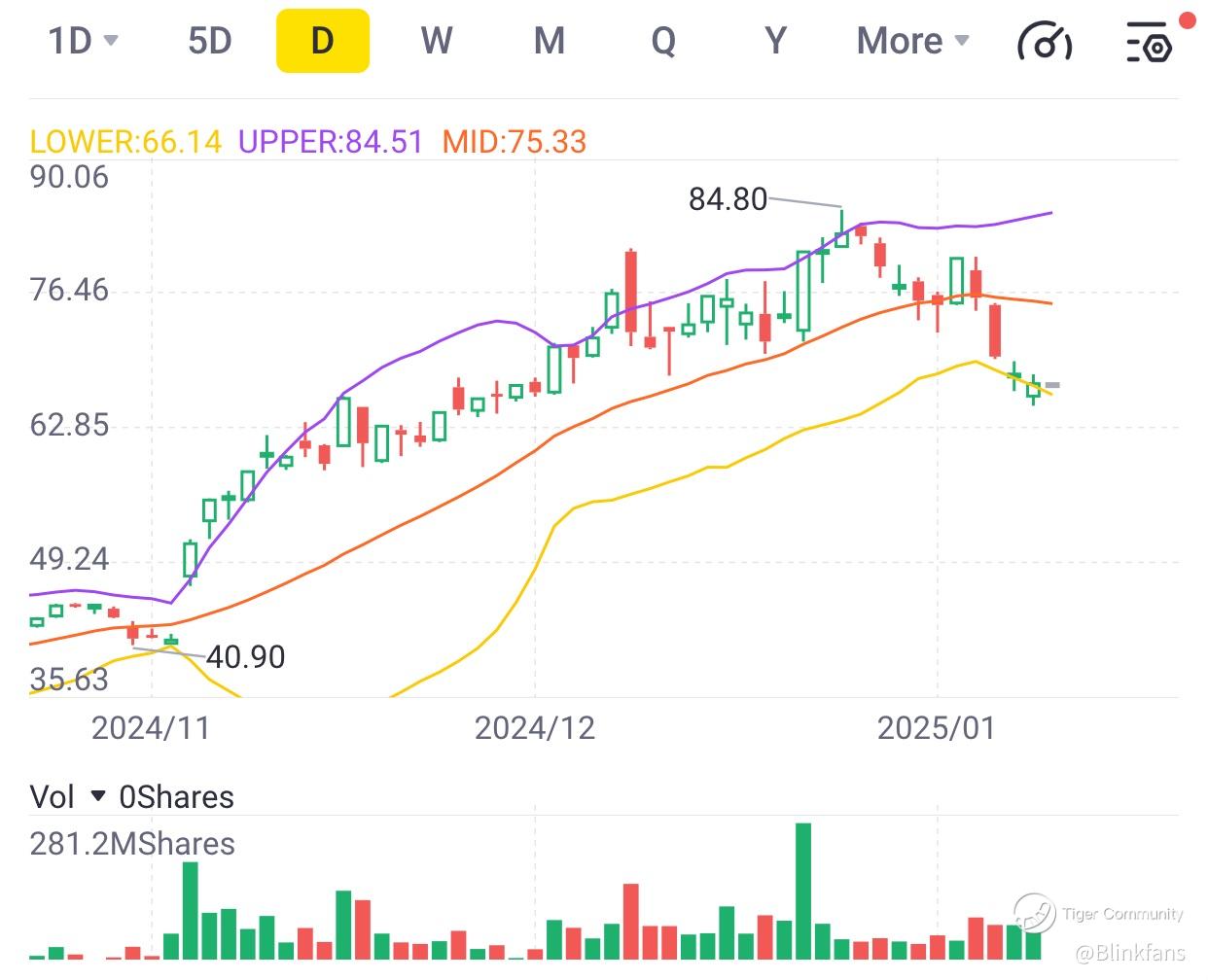1208x980 pixels.
Task: Switch to the M monthly tab
Action: pyautogui.click(x=550, y=41)
